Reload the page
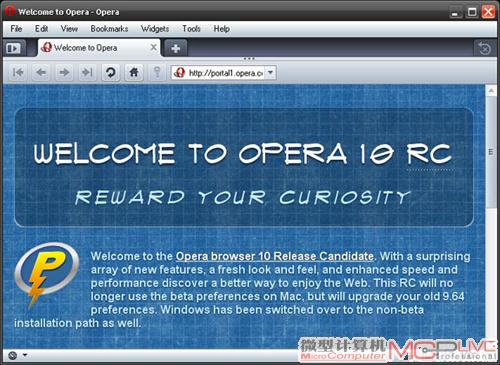 coord(111,72)
